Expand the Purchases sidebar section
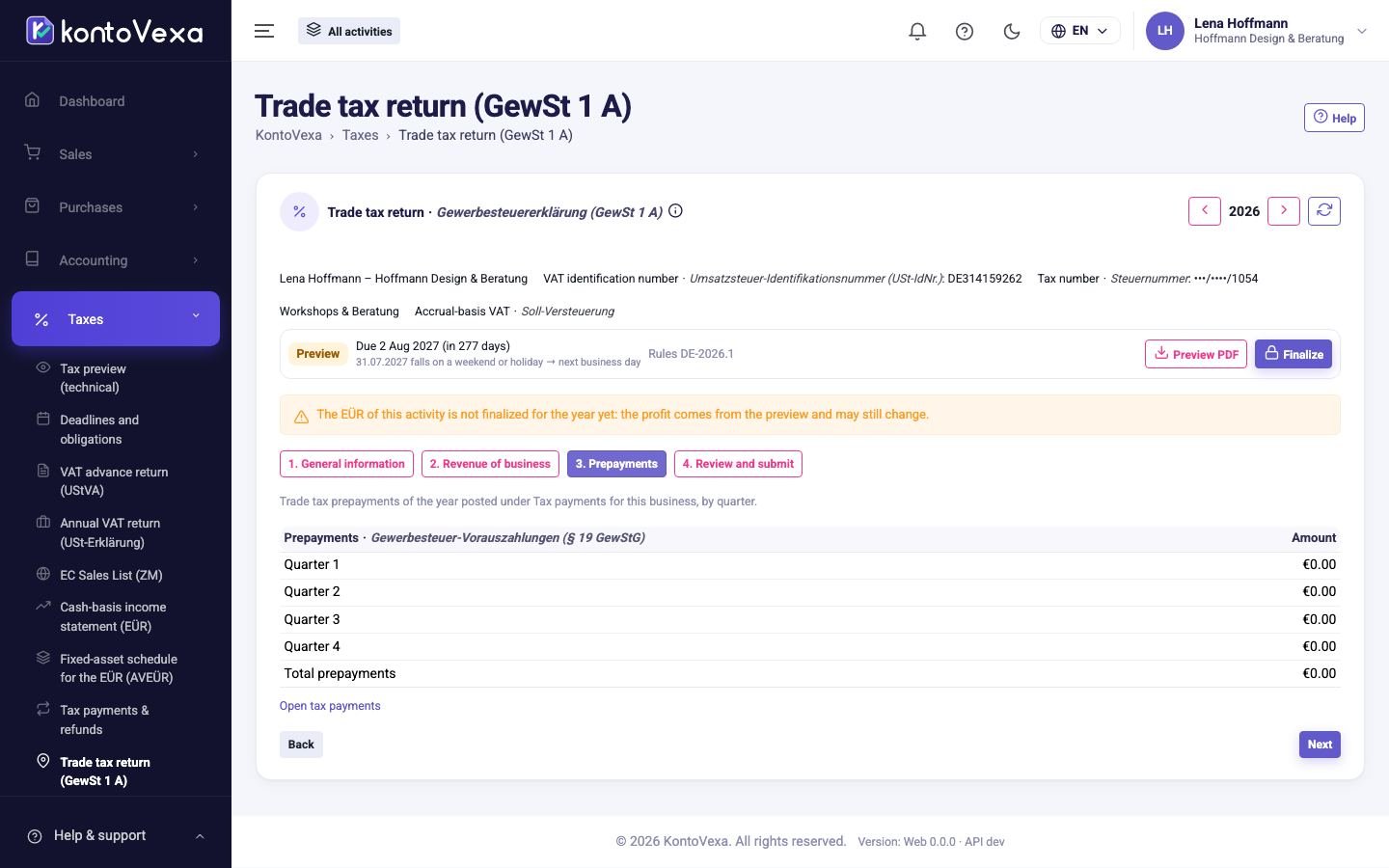1389x868 pixels. click(x=116, y=207)
